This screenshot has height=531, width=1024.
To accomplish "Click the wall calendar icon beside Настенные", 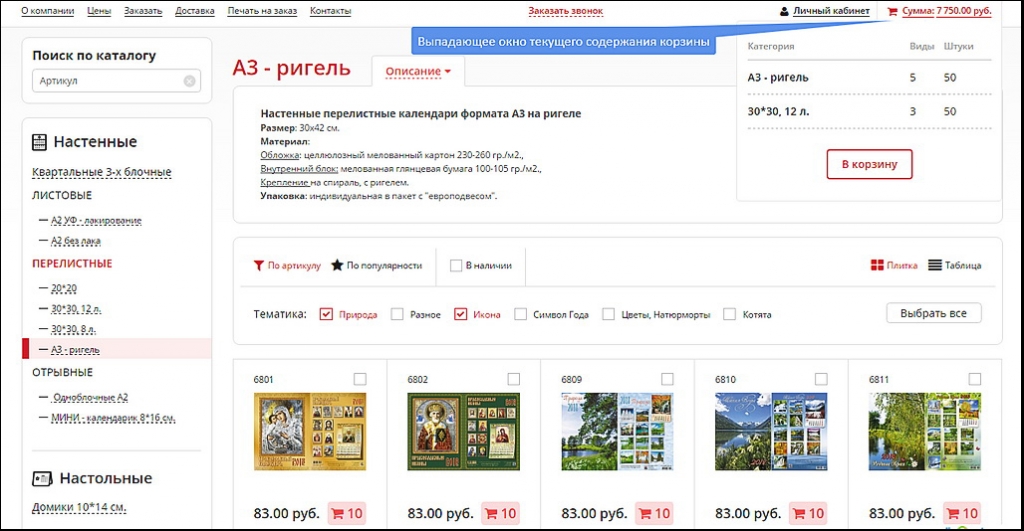I will click(40, 142).
